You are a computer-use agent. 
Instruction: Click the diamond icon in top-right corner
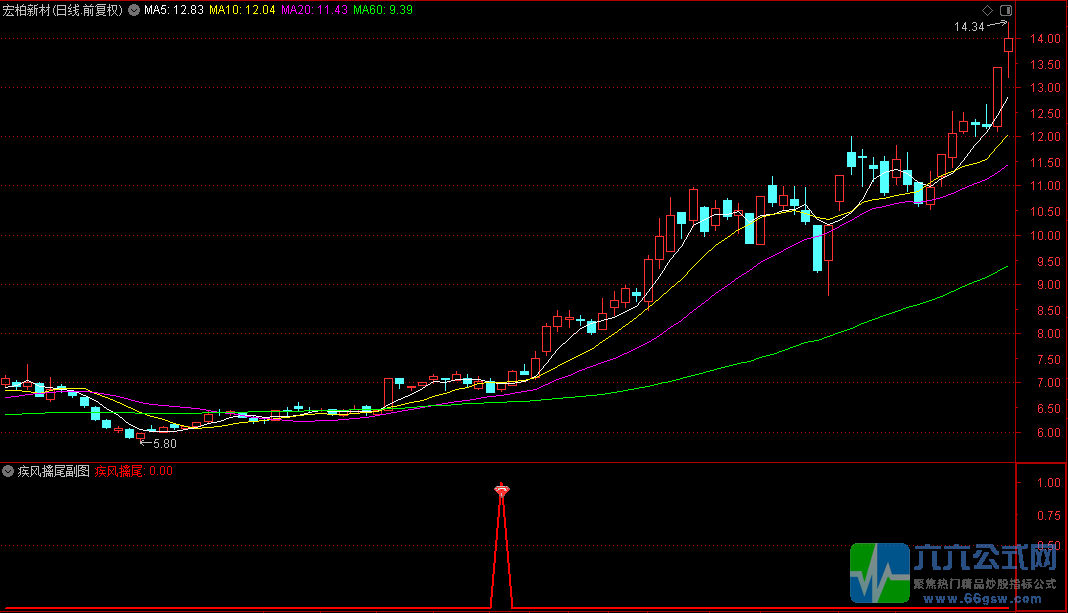[x=988, y=10]
